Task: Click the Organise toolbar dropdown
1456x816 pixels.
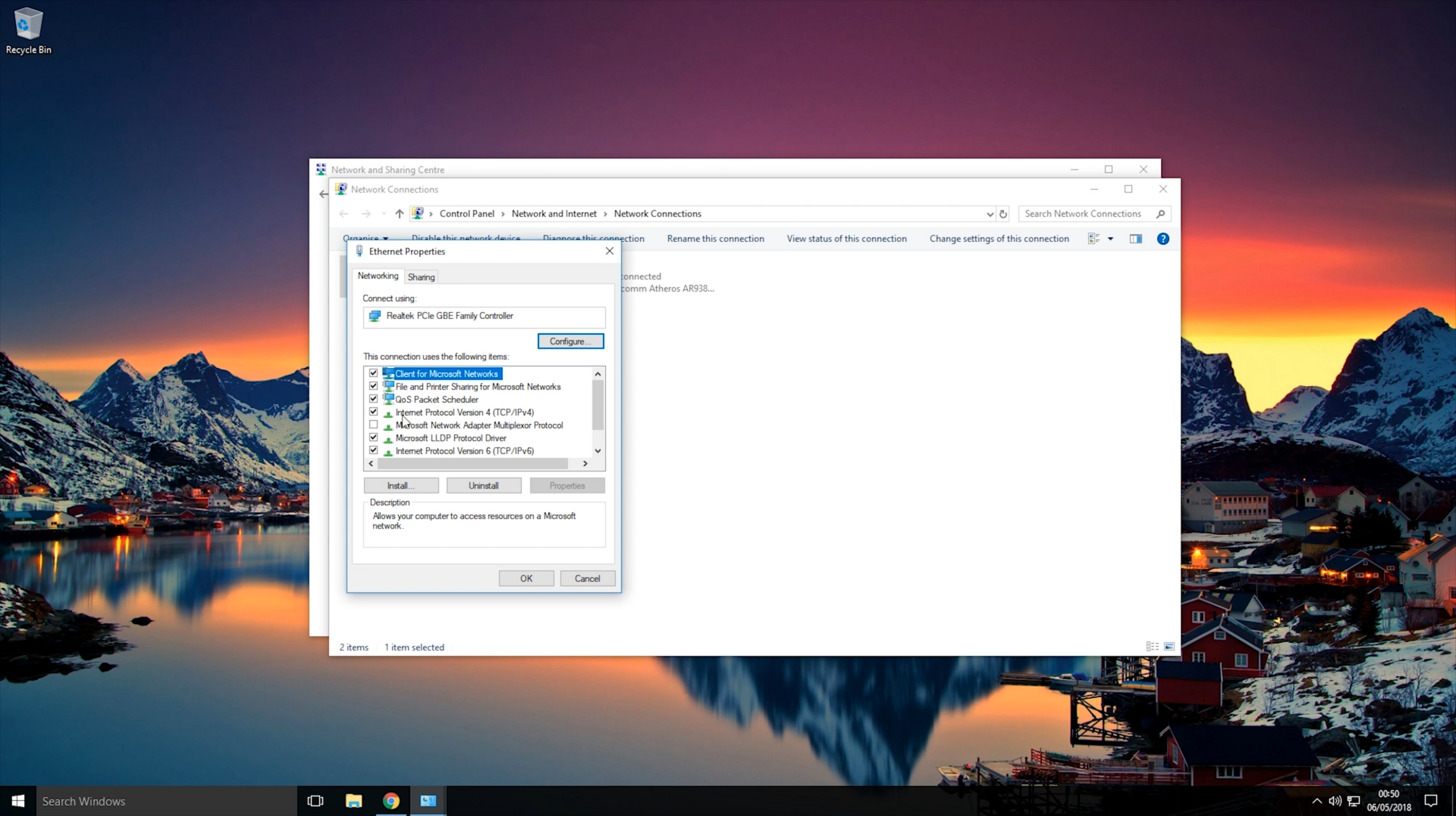Action: 365,239
